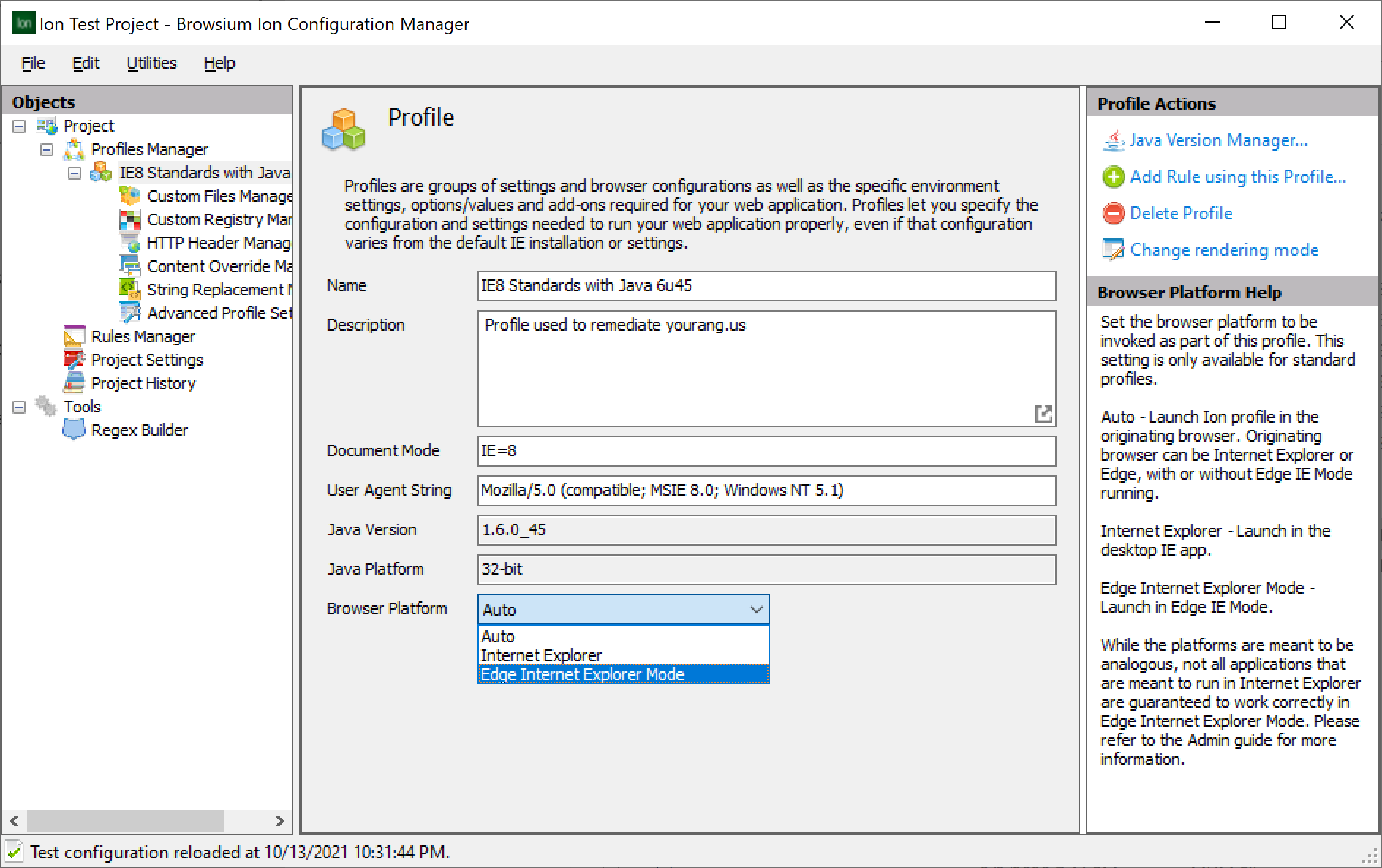This screenshot has height=868, width=1382.
Task: Collapse the Tools tree node
Action: pyautogui.click(x=18, y=406)
